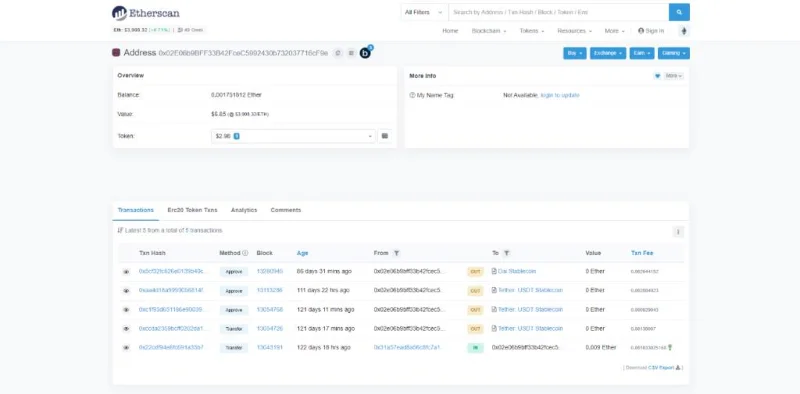The image size is (800, 394).
Task: Preview the 121 days 11 mins transaction
Action: [x=126, y=310]
